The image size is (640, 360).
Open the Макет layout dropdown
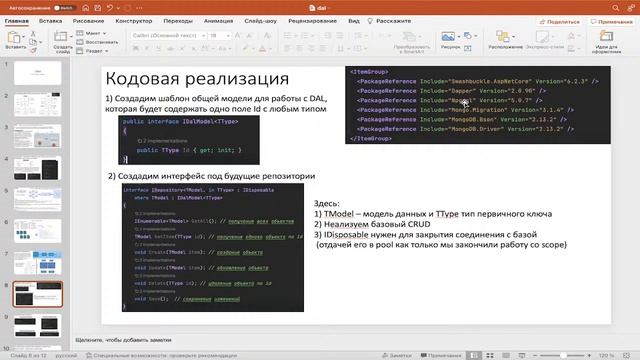pyautogui.click(x=91, y=33)
